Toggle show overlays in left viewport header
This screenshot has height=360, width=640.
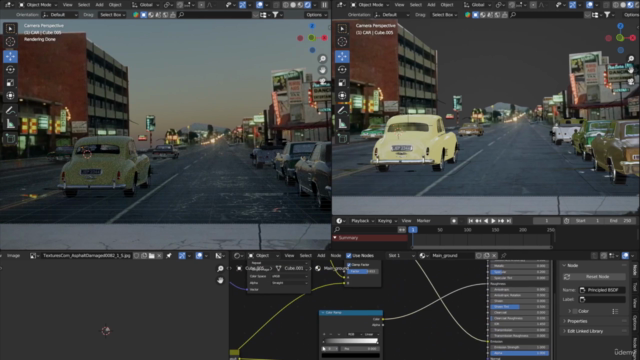click(x=259, y=5)
